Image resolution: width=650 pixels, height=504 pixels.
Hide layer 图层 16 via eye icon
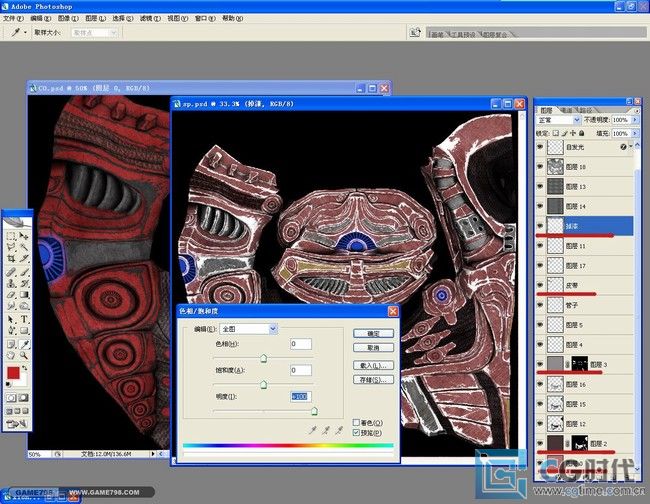[540, 384]
